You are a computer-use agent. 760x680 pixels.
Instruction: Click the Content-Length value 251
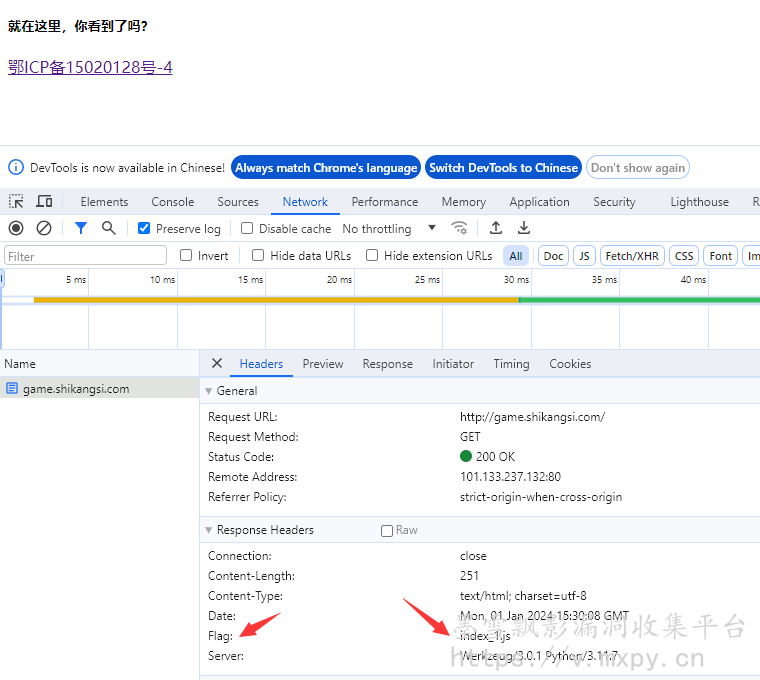point(469,575)
